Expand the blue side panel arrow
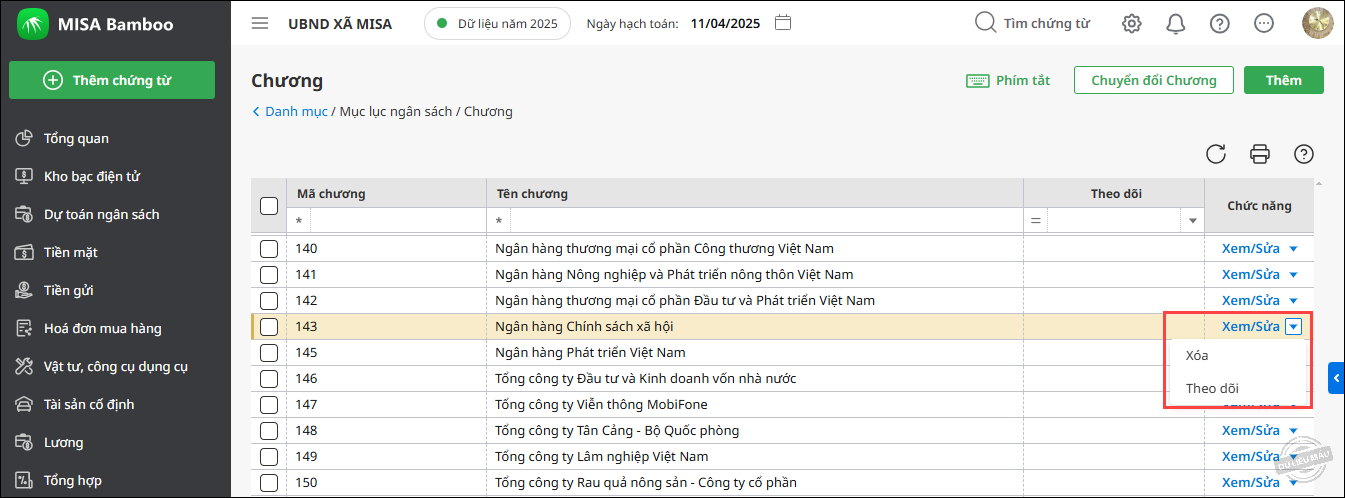The width and height of the screenshot is (1345, 498). [1336, 378]
